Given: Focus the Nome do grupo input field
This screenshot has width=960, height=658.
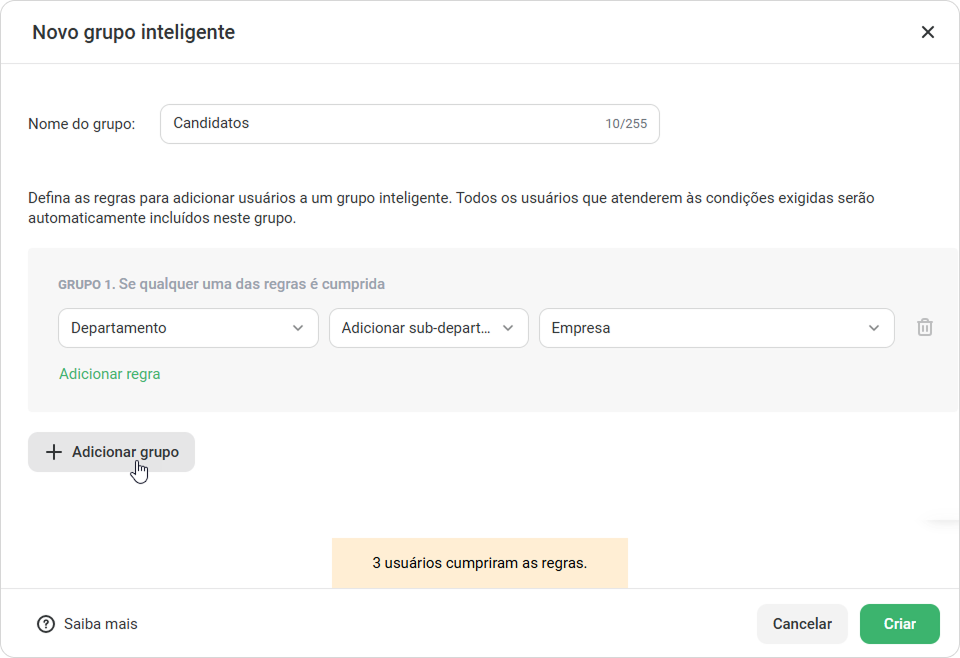Looking at the screenshot, I should 410,124.
